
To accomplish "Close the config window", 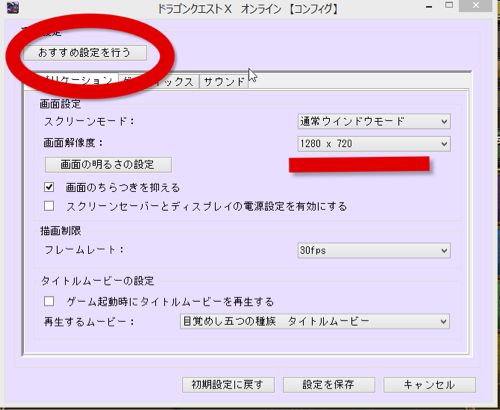I will tap(476, 5).
